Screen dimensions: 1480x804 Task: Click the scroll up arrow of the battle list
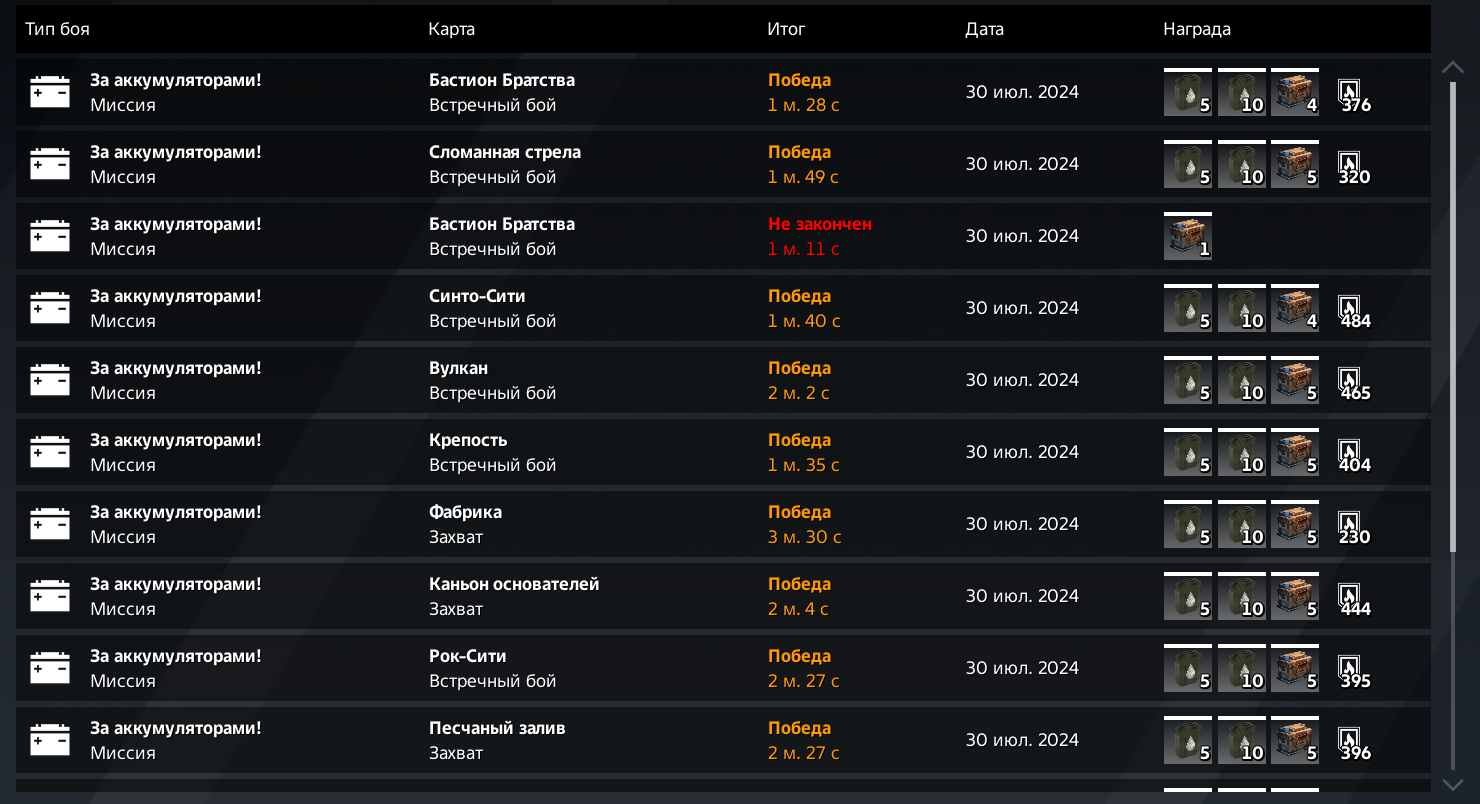1453,67
